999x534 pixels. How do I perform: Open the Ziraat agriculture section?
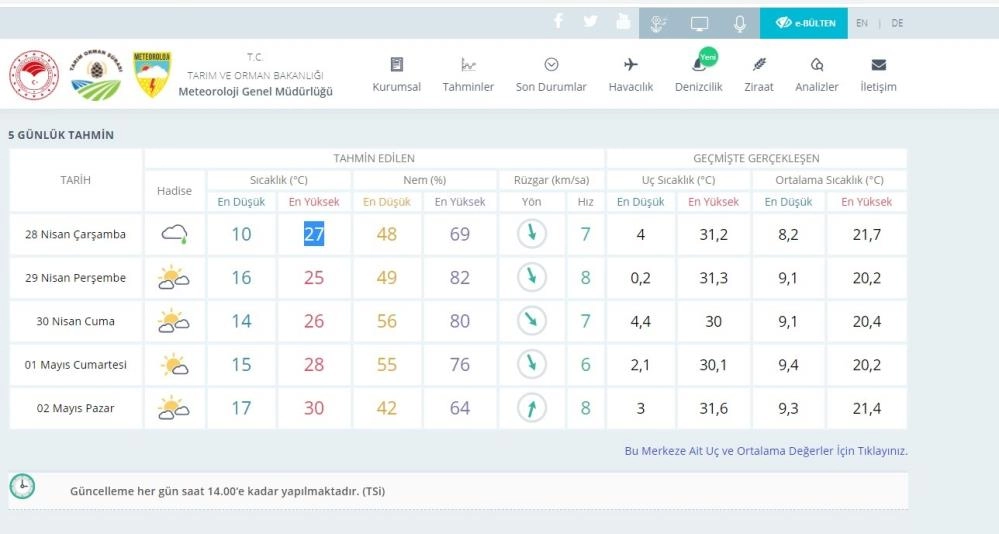coord(759,74)
